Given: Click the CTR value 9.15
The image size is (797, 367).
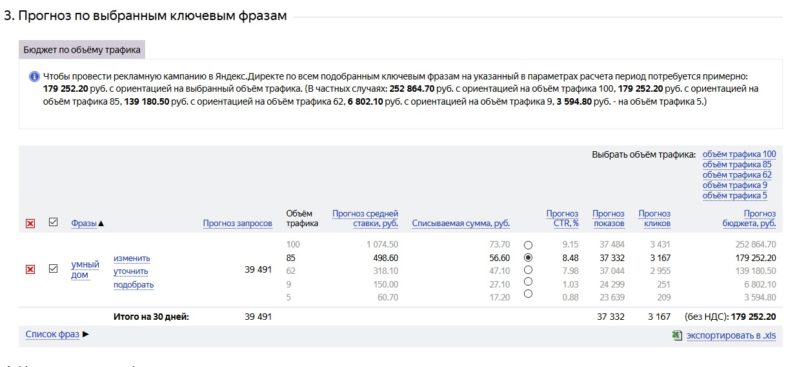Looking at the screenshot, I should pyautogui.click(x=570, y=244).
